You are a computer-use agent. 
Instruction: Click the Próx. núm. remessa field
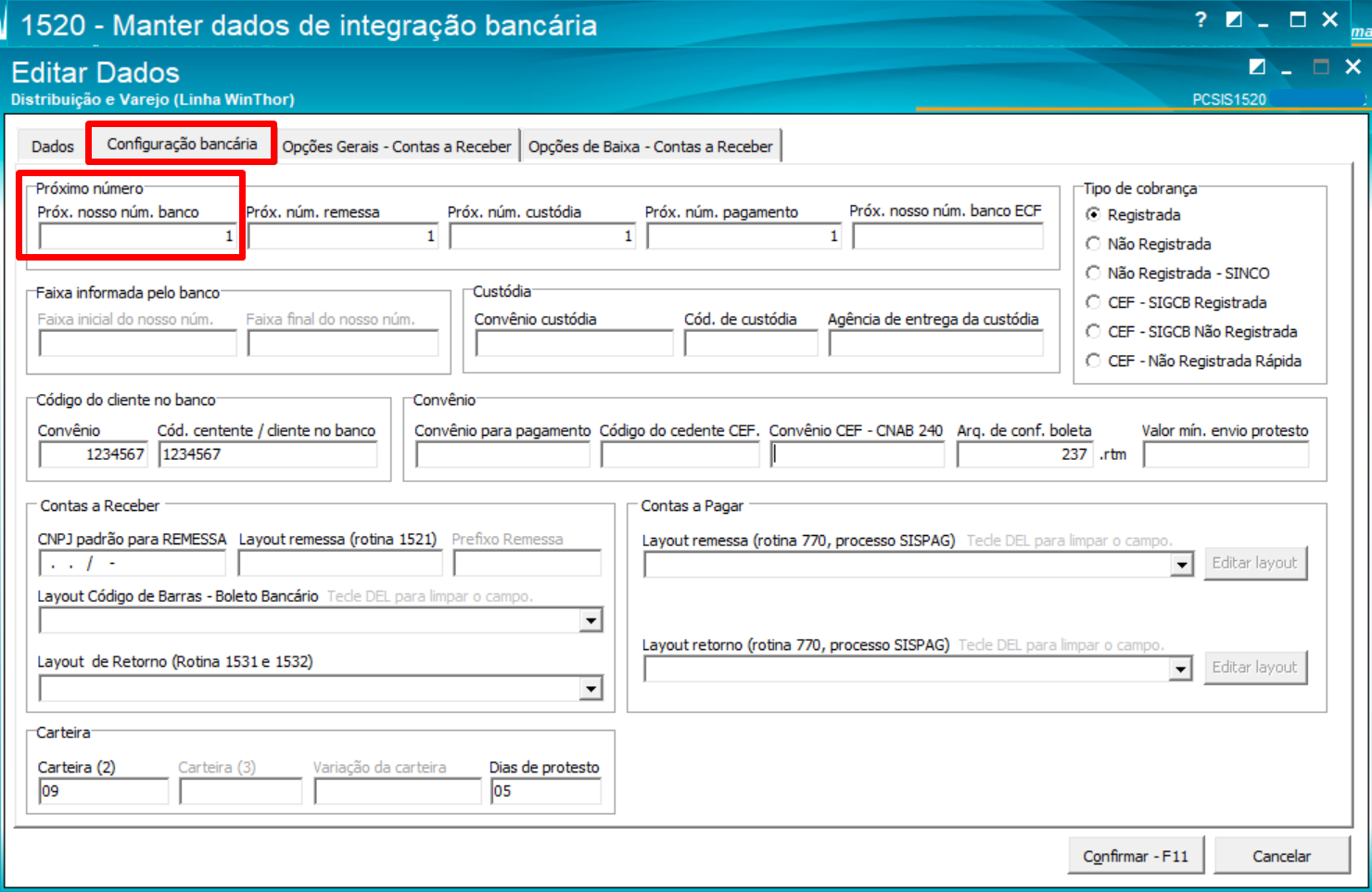tap(343, 236)
